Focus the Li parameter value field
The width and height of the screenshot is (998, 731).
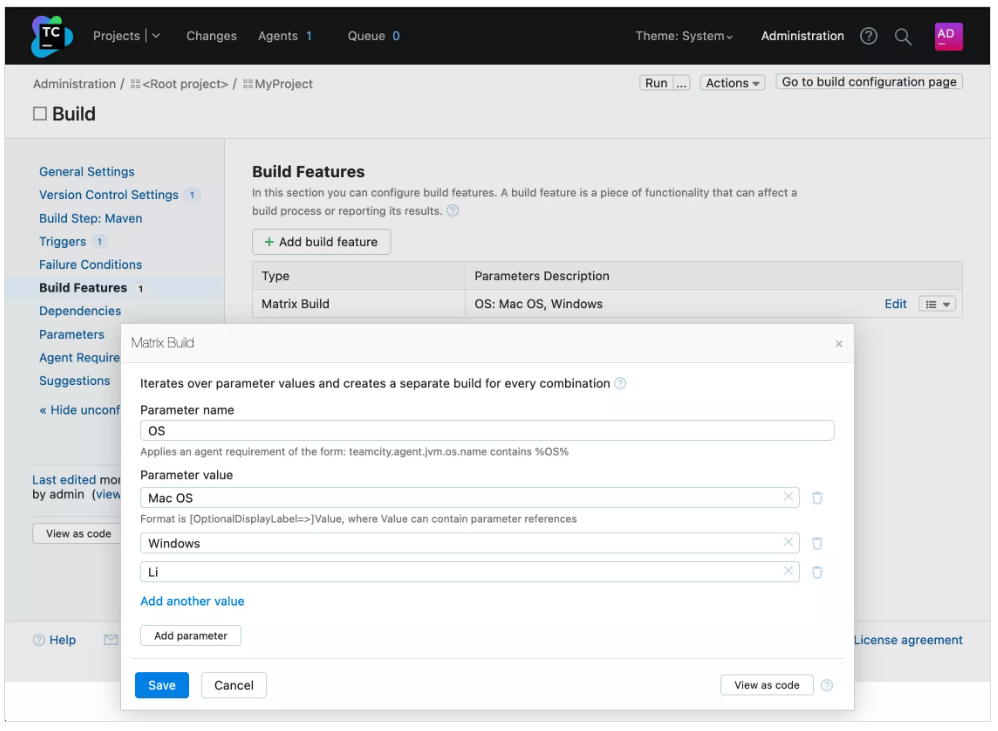[470, 572]
